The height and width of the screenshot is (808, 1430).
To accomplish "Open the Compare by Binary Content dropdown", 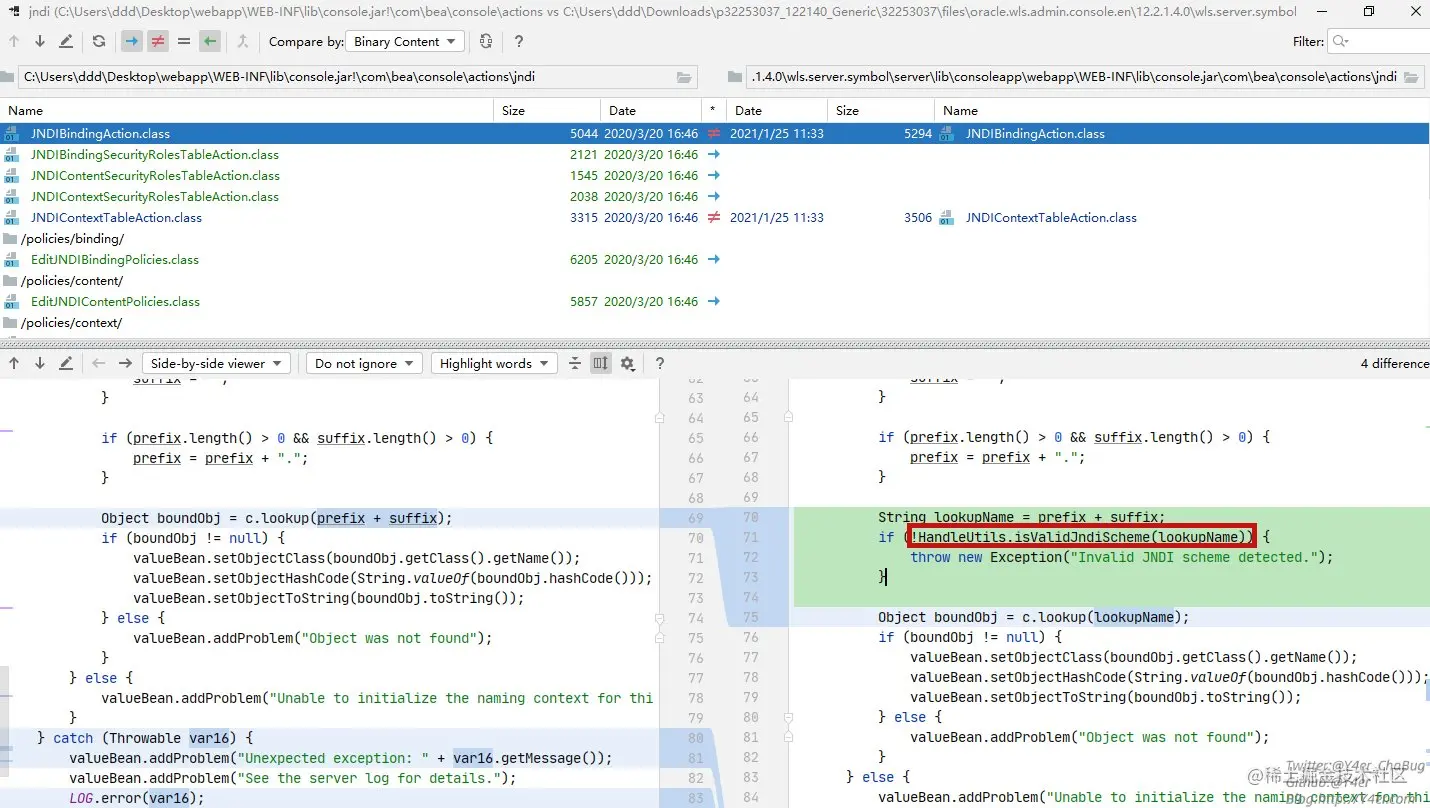I will (x=404, y=42).
